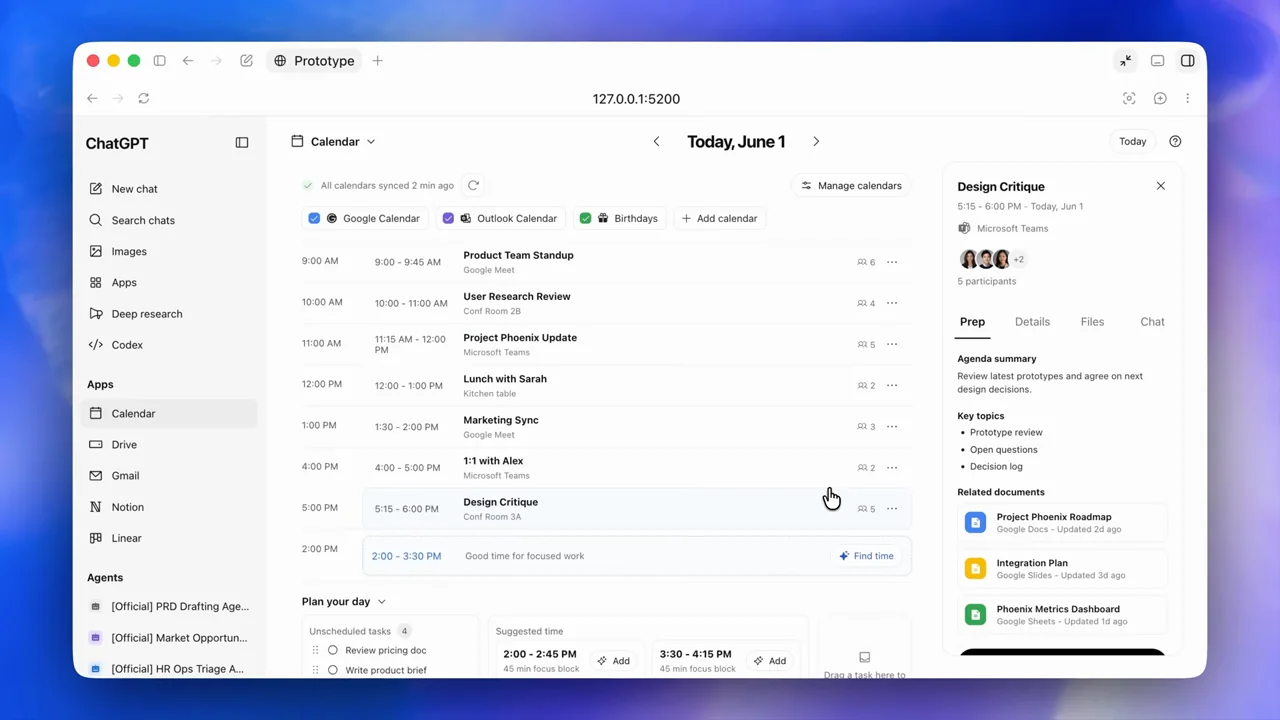
Task: Close the Design Critique details panel
Action: (x=1161, y=186)
